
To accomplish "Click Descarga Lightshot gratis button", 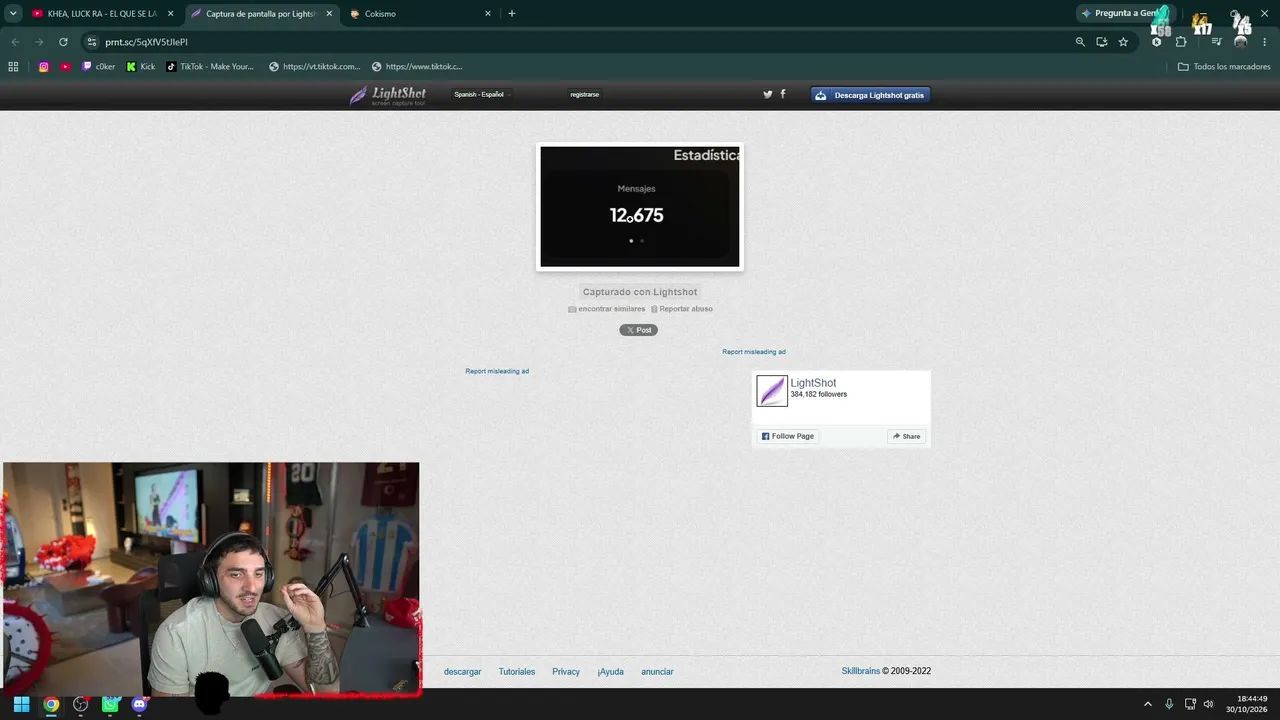I will coord(870,95).
